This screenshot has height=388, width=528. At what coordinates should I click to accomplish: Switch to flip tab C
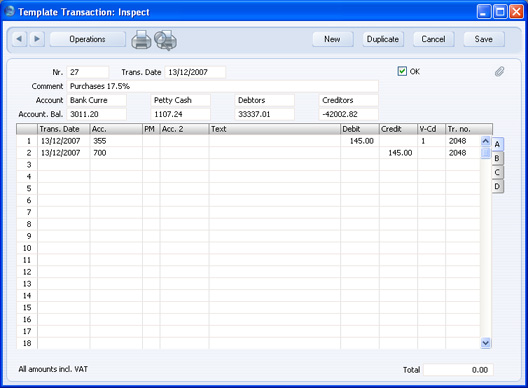497,172
